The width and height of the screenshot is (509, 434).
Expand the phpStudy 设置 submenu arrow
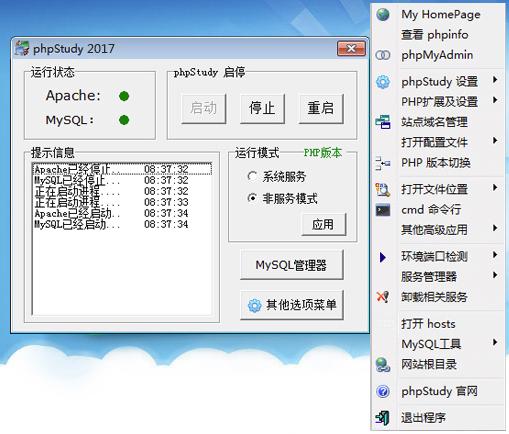click(x=495, y=80)
